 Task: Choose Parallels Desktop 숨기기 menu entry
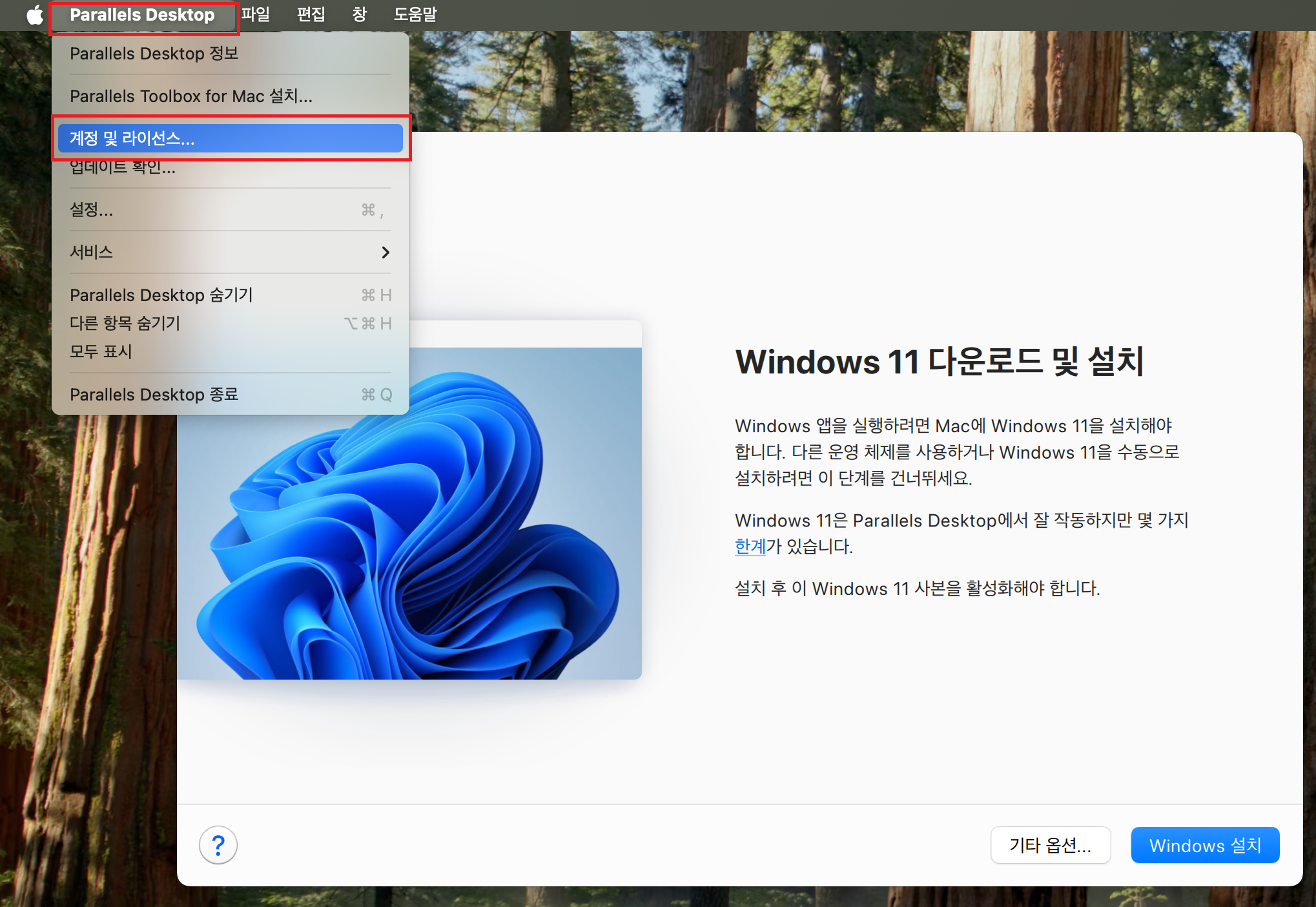[x=161, y=295]
